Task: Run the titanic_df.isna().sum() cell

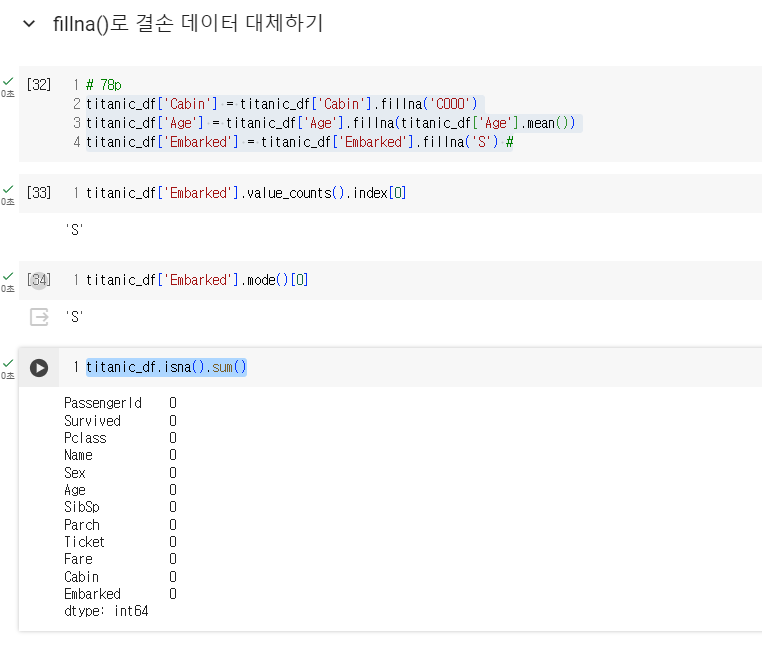Action: click(39, 368)
